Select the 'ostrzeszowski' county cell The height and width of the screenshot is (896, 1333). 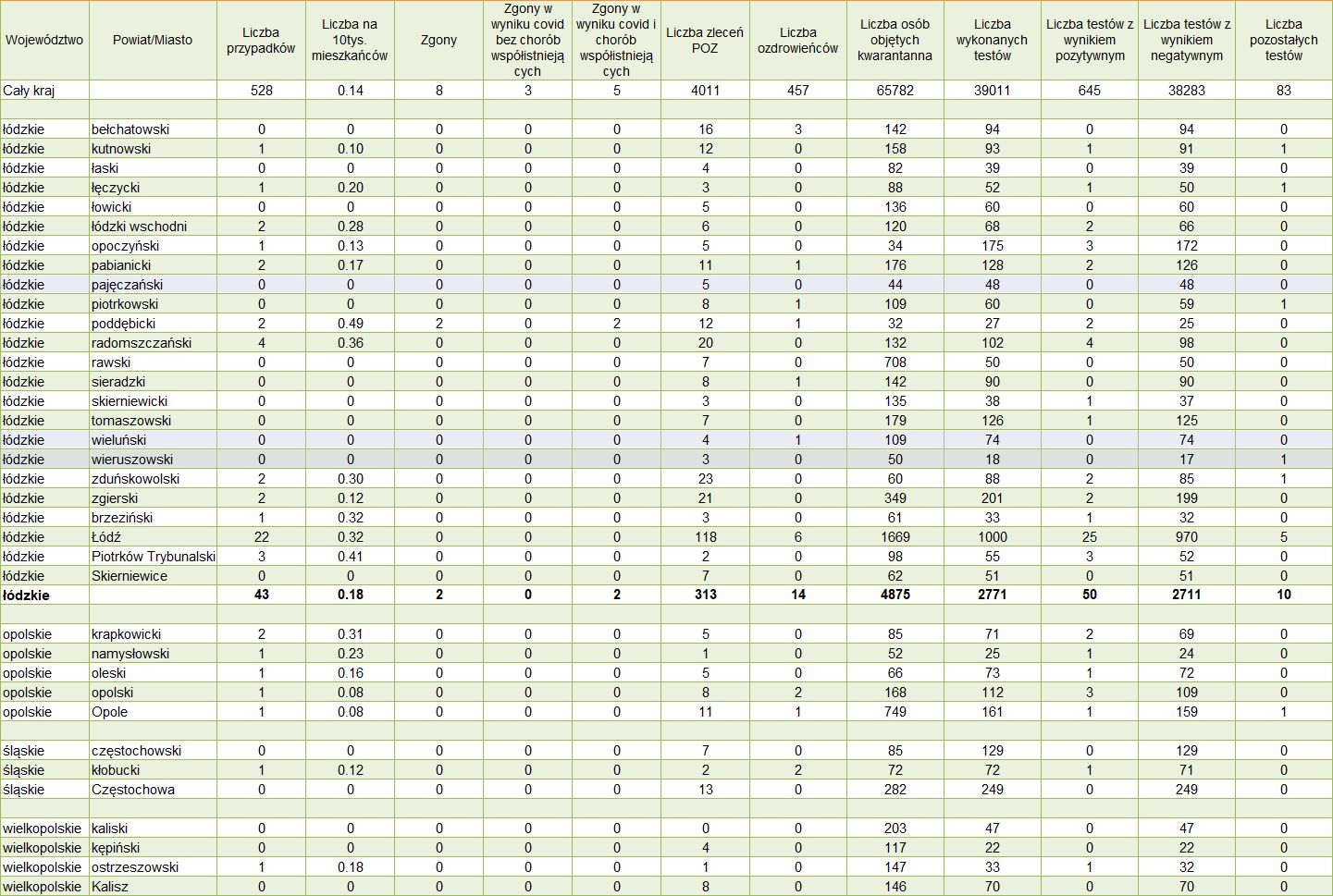point(153,867)
